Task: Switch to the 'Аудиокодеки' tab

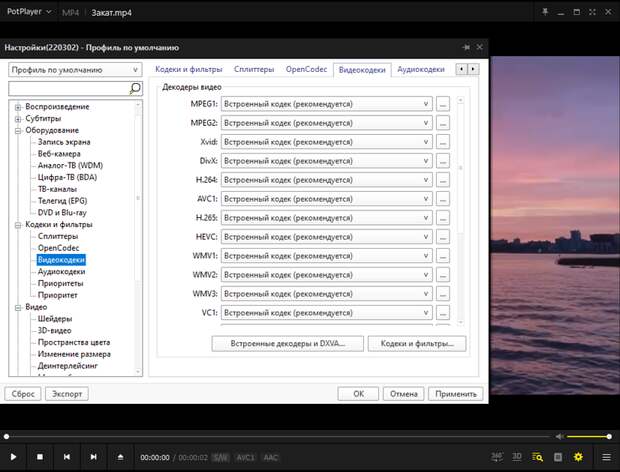Action: (420, 70)
